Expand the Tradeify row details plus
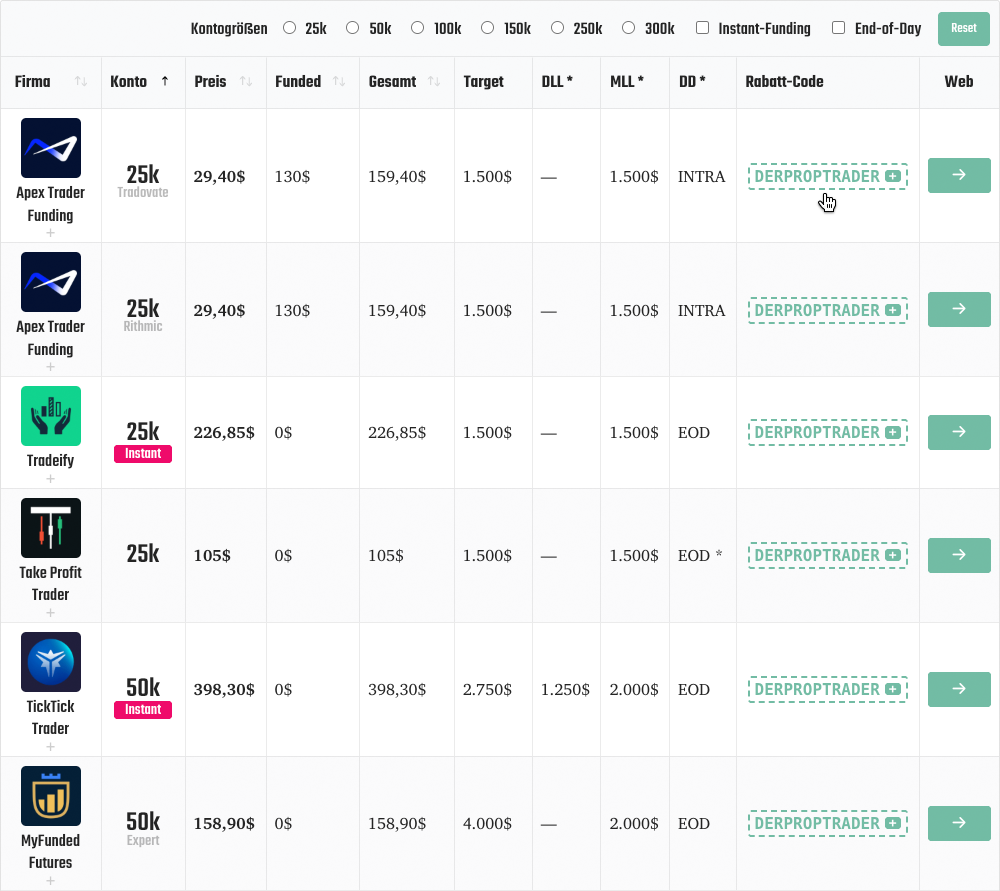 point(50,479)
